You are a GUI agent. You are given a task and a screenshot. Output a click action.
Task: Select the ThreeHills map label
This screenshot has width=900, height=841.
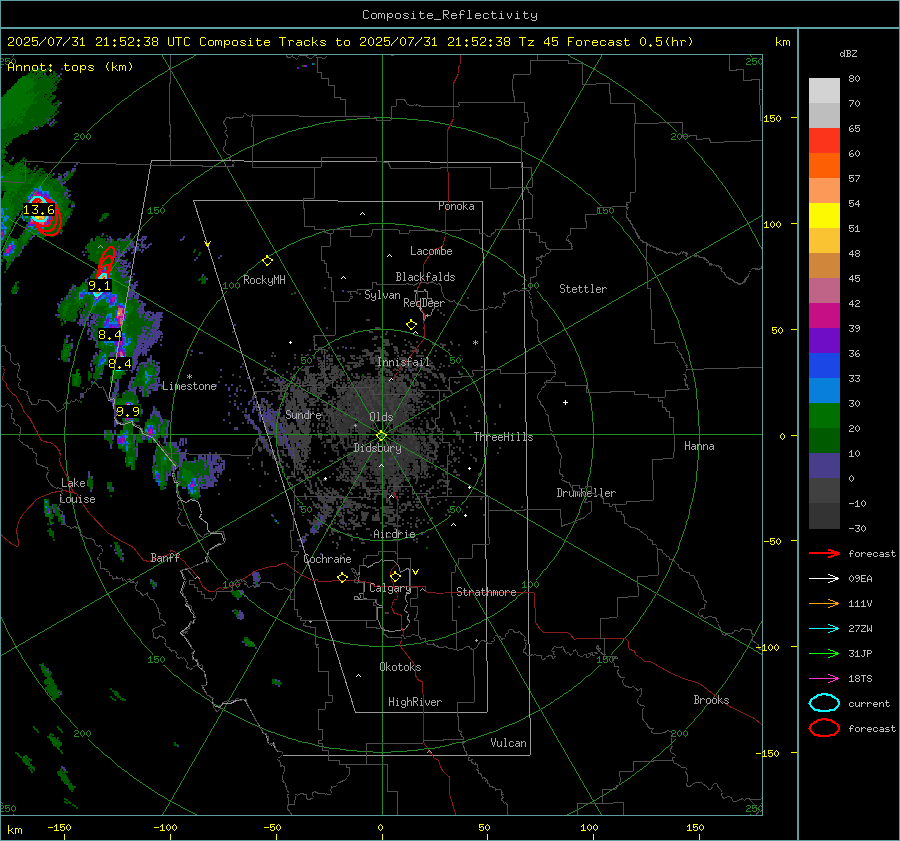coord(503,437)
